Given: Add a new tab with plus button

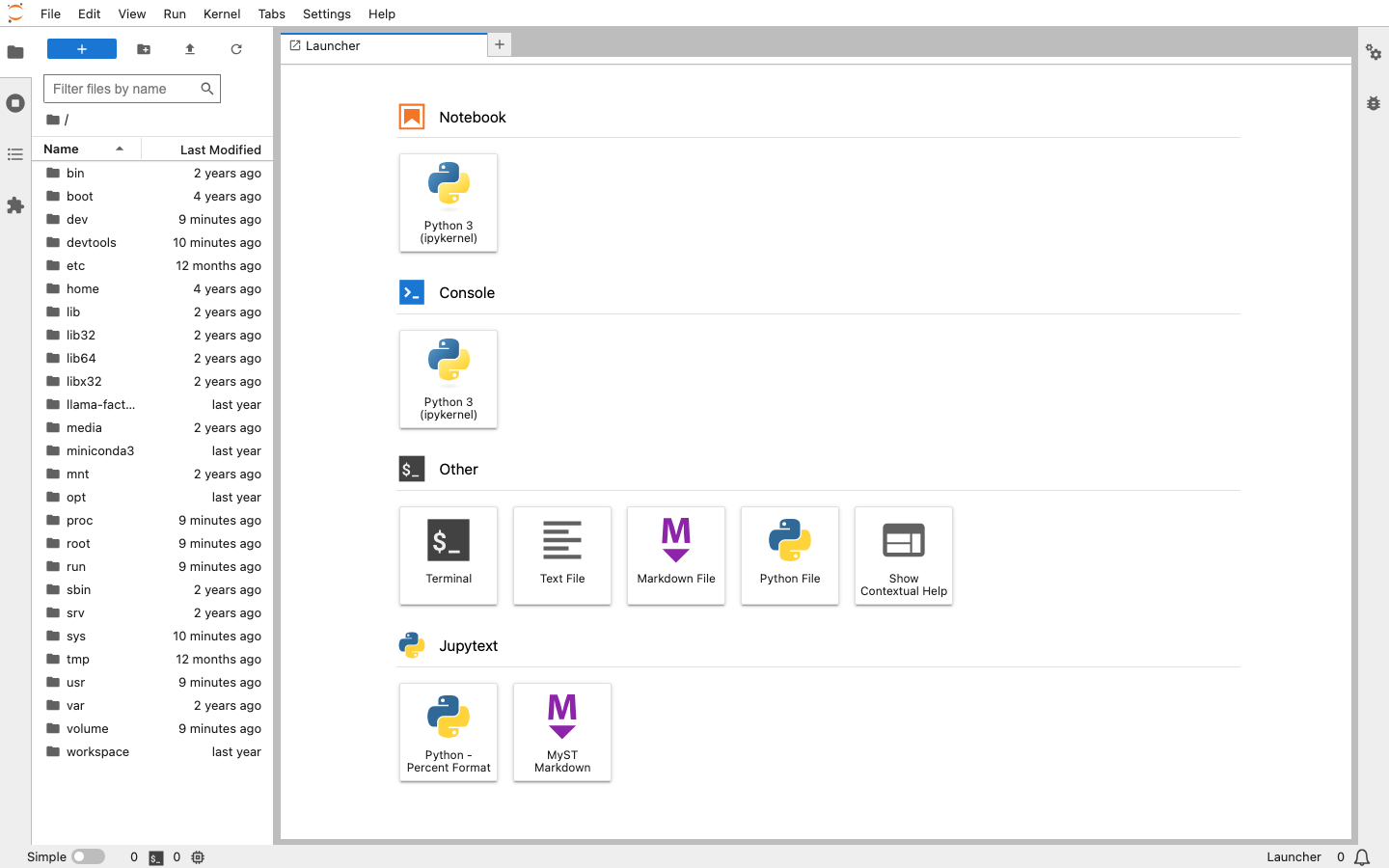Looking at the screenshot, I should (x=500, y=44).
